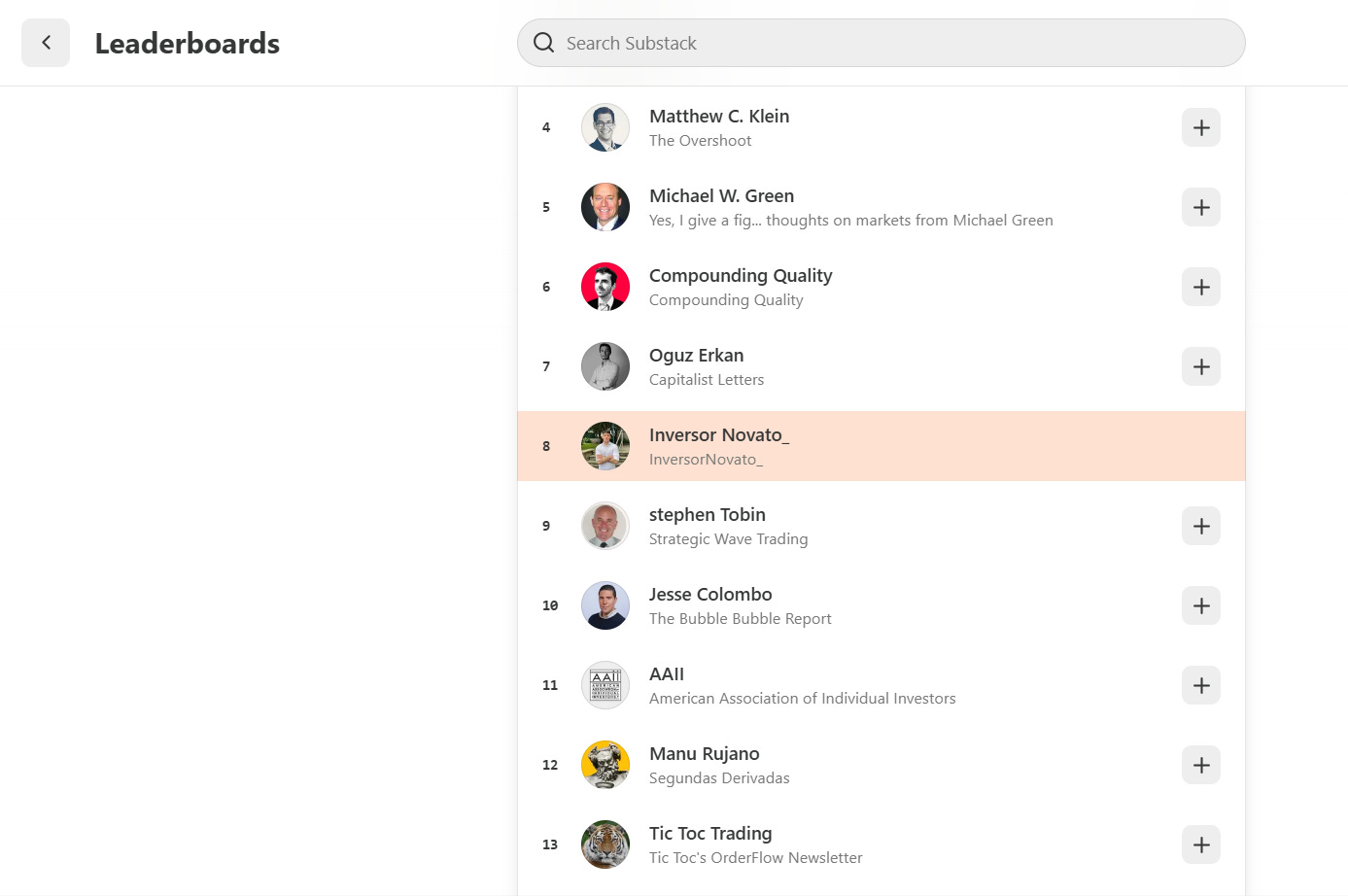The image size is (1348, 896).
Task: Click Strategic Wave Trading subtitle
Action: coord(728,539)
